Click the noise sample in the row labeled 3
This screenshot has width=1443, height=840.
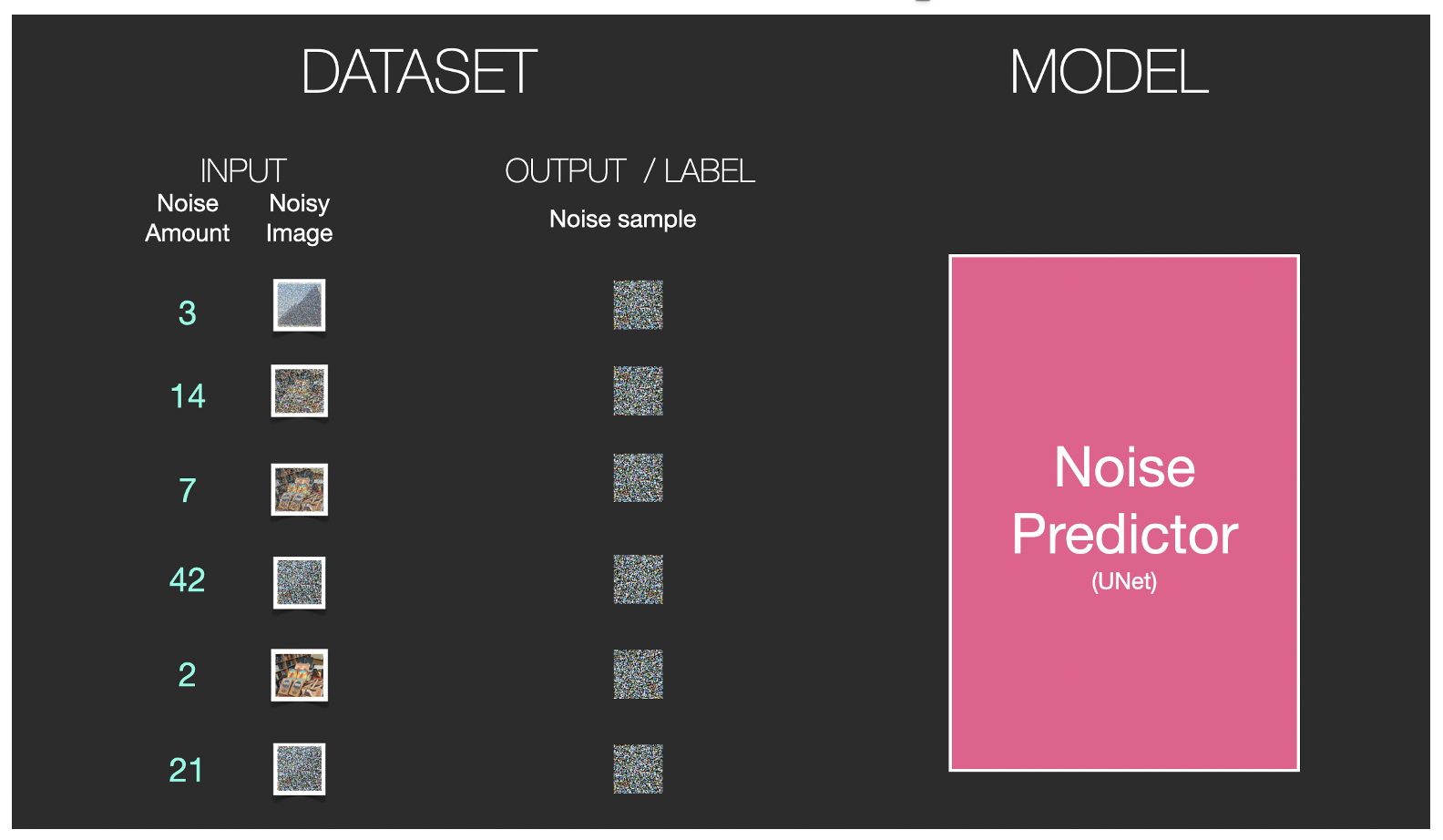coord(638,305)
